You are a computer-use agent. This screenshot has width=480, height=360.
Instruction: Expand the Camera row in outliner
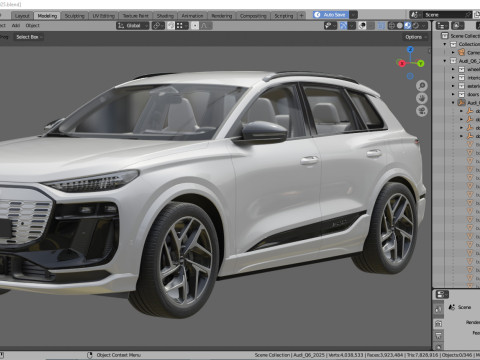[453, 52]
